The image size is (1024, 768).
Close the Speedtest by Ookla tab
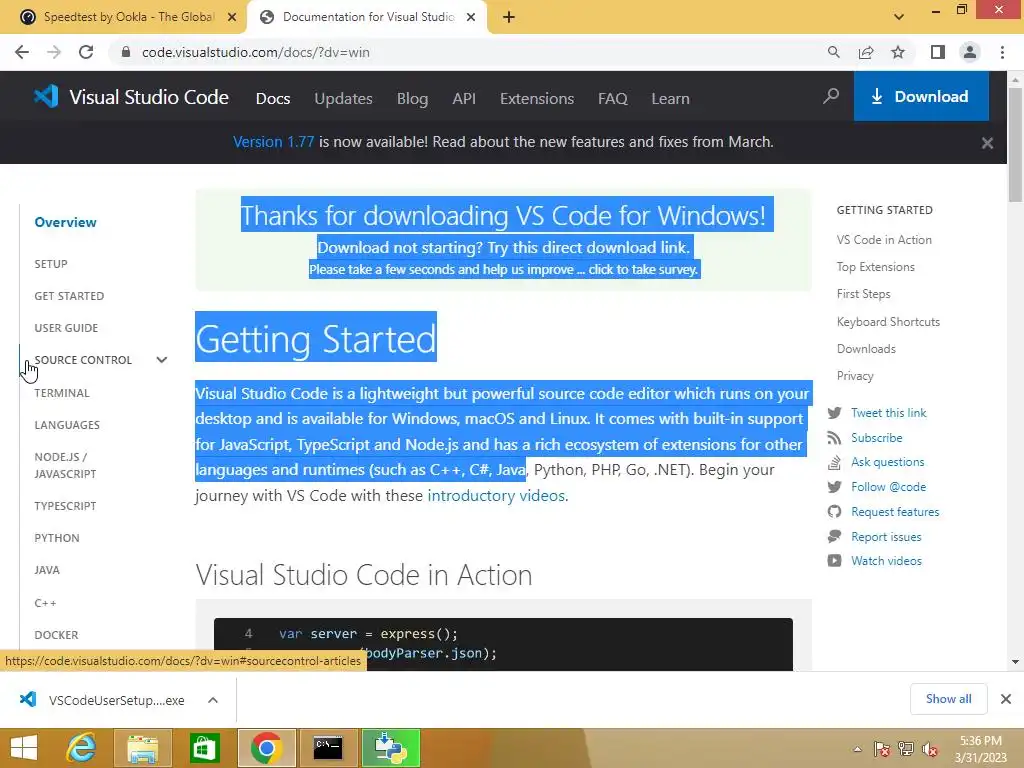pos(232,17)
